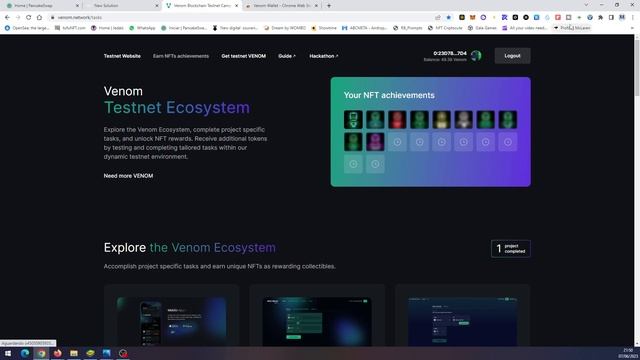This screenshot has height=360, width=640.
Task: Reload the page with the browser refresh icon
Action: [x=29, y=18]
